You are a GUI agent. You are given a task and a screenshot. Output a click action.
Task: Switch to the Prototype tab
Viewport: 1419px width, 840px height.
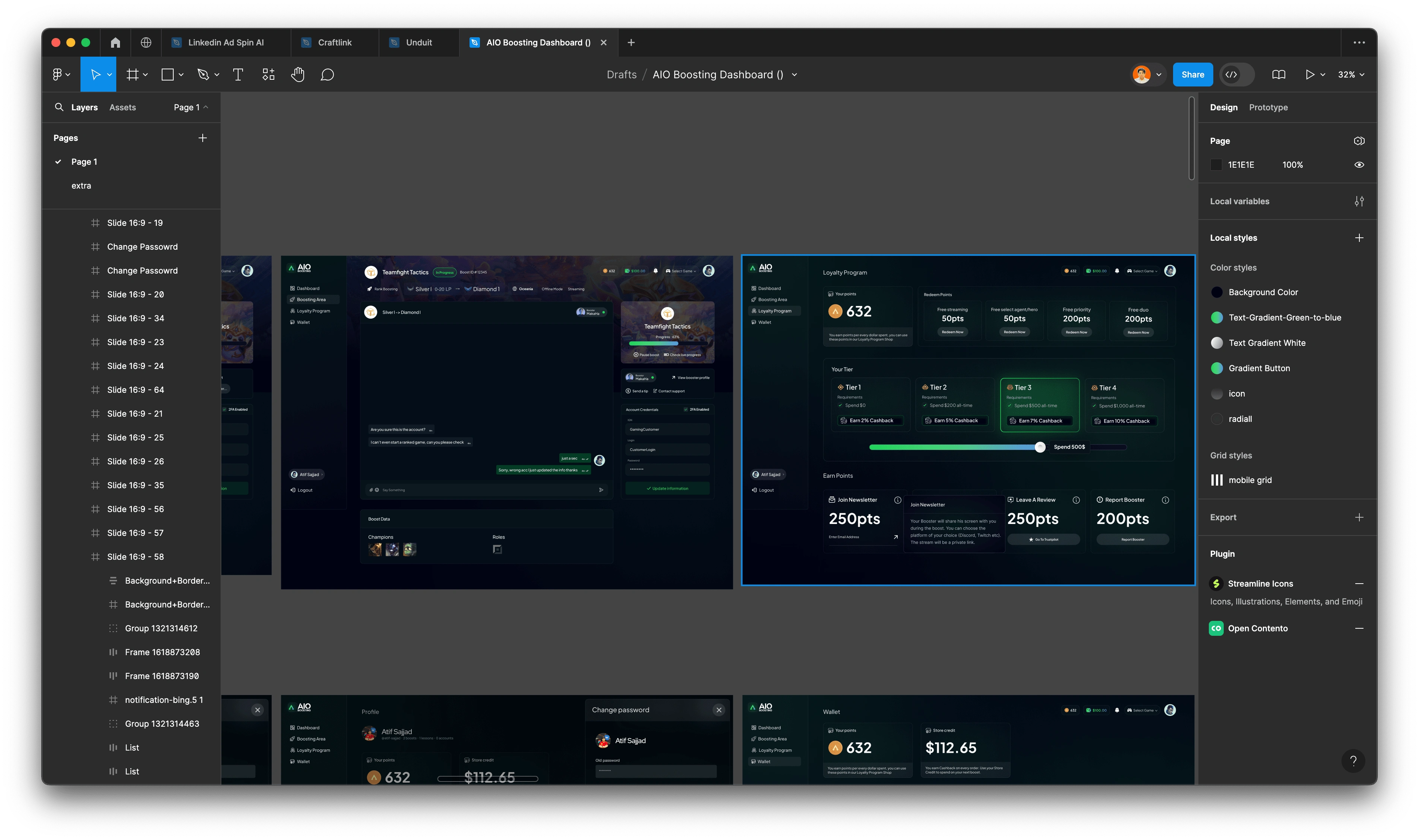[1268, 107]
